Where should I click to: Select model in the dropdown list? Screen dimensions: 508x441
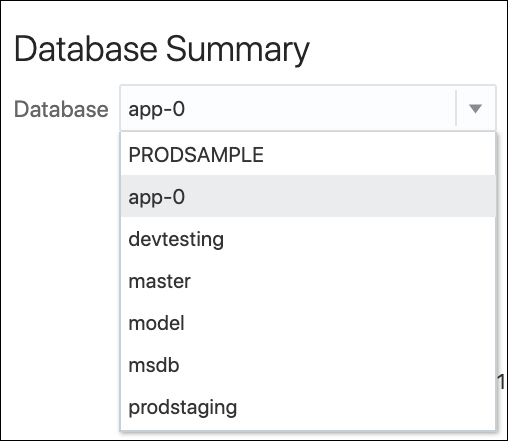point(308,323)
